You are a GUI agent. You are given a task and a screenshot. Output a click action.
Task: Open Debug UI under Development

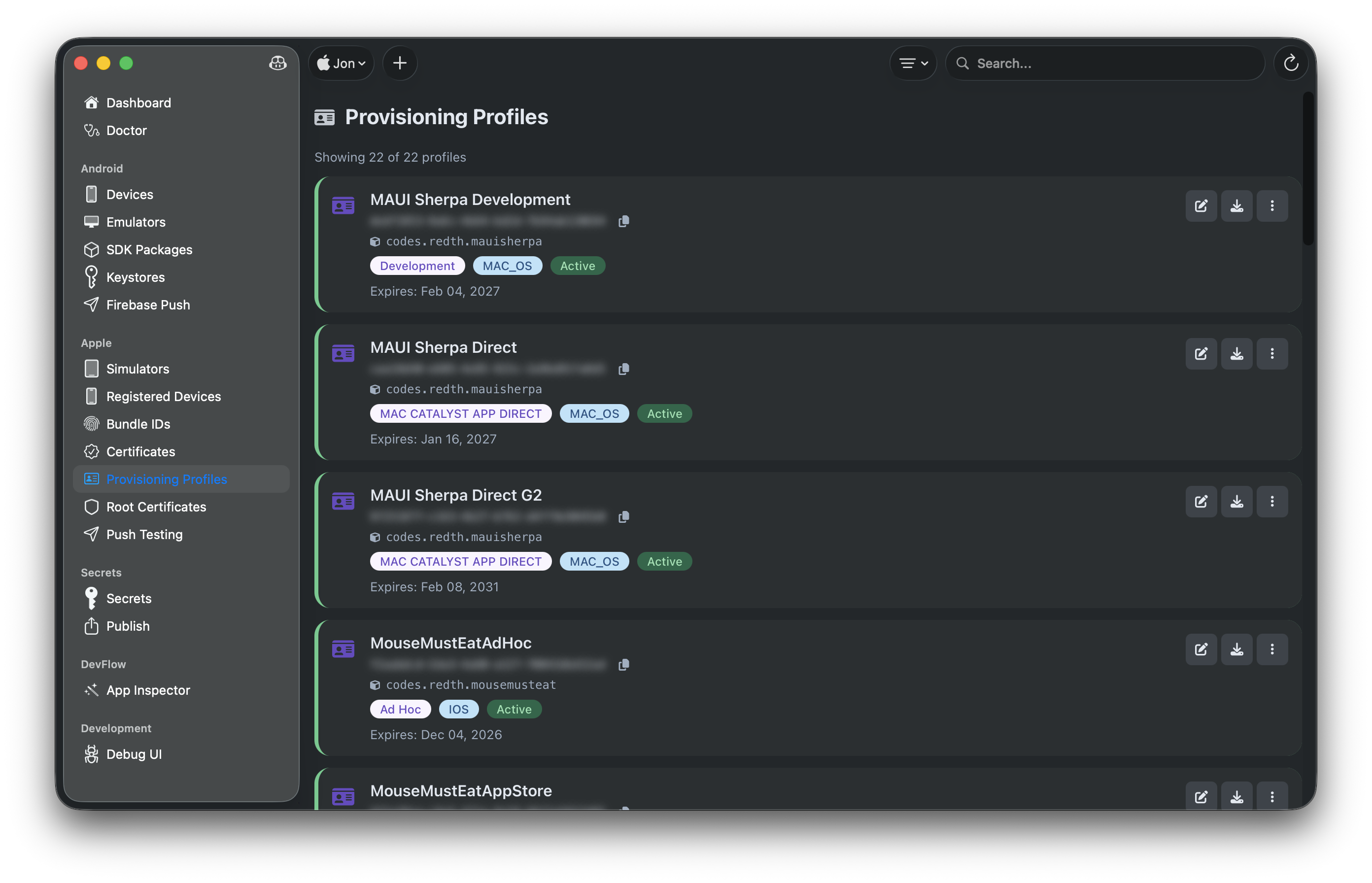[134, 754]
